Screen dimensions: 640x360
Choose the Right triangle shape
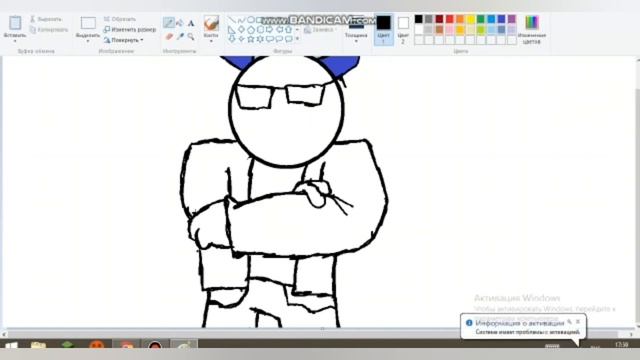point(231,30)
